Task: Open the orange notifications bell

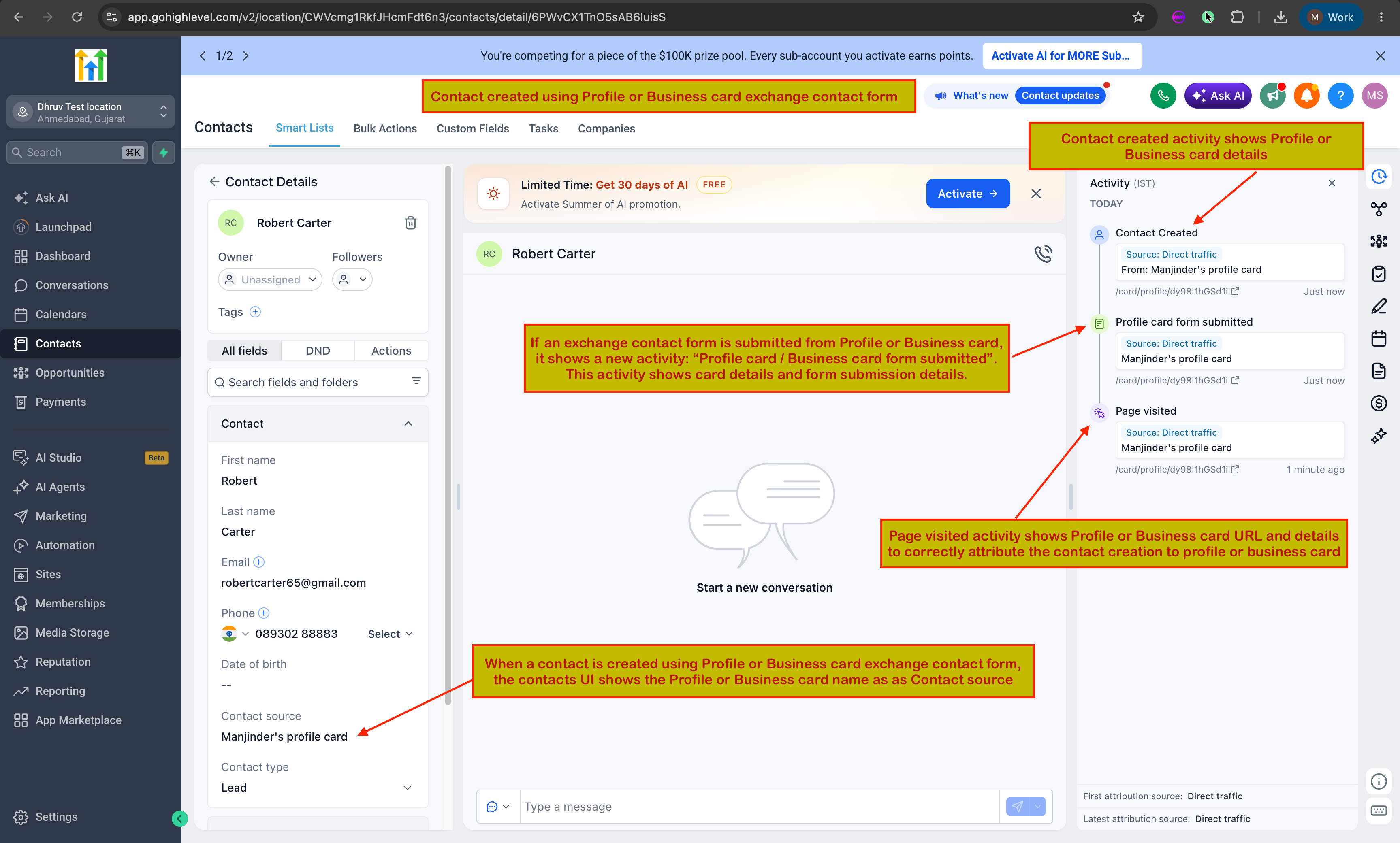Action: pos(1306,96)
